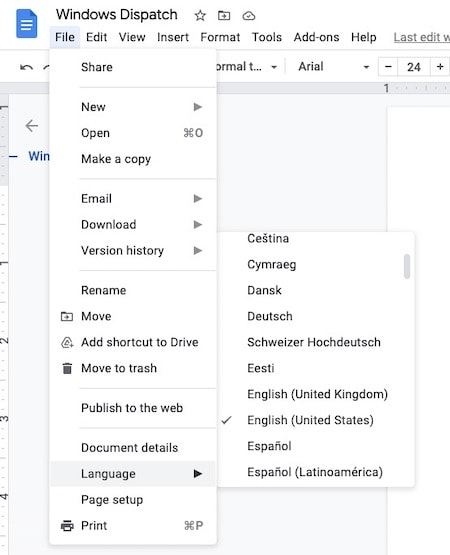Open the File menu
450x555 pixels.
[x=65, y=37]
